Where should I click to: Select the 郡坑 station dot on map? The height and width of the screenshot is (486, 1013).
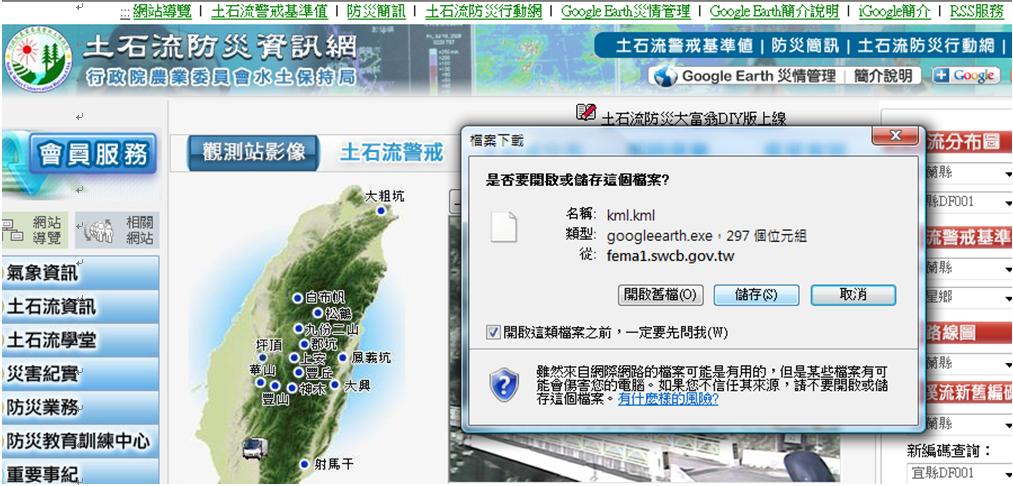[x=304, y=344]
